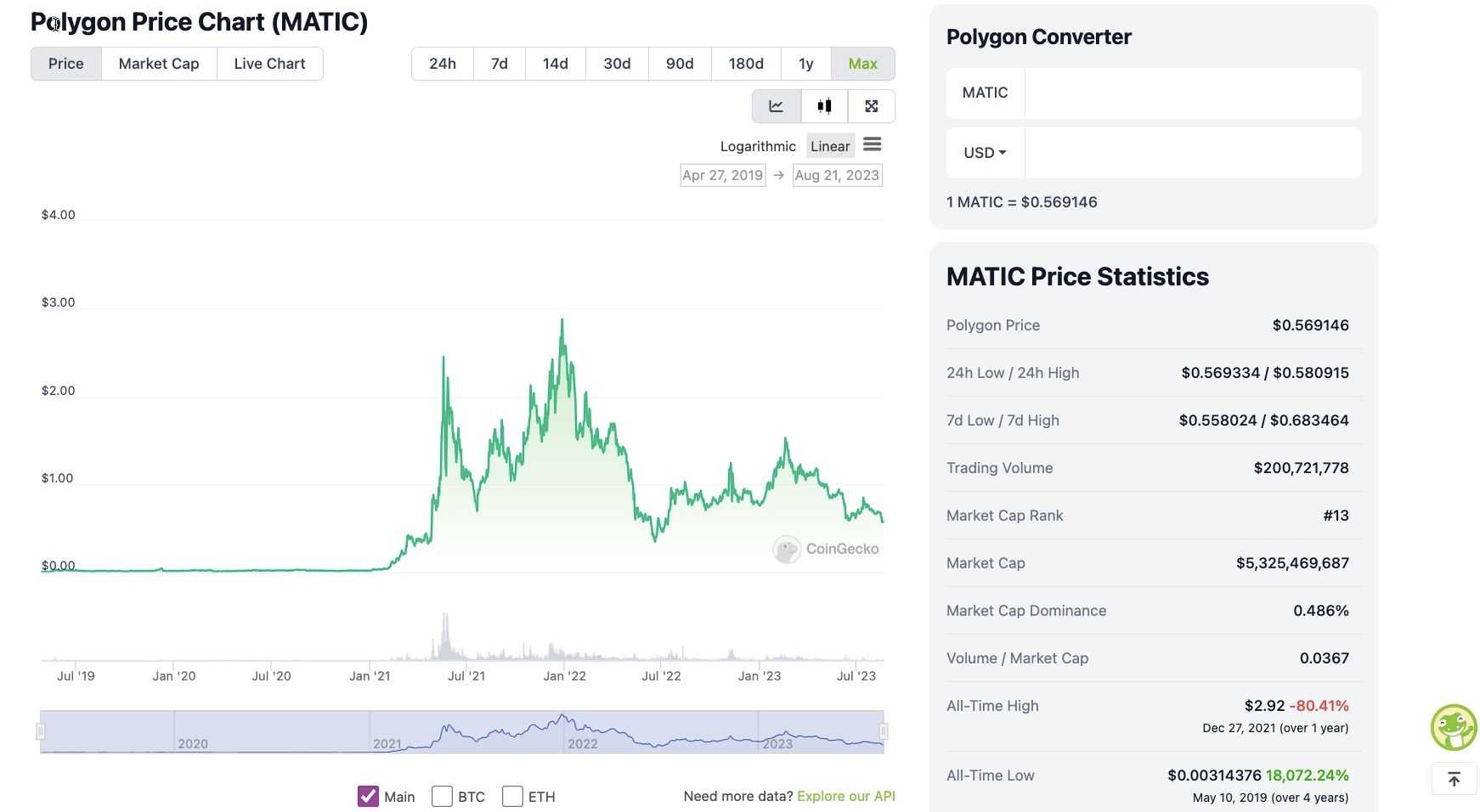Open the Live Chart tab
Viewport: 1480px width, 812px height.
click(269, 63)
